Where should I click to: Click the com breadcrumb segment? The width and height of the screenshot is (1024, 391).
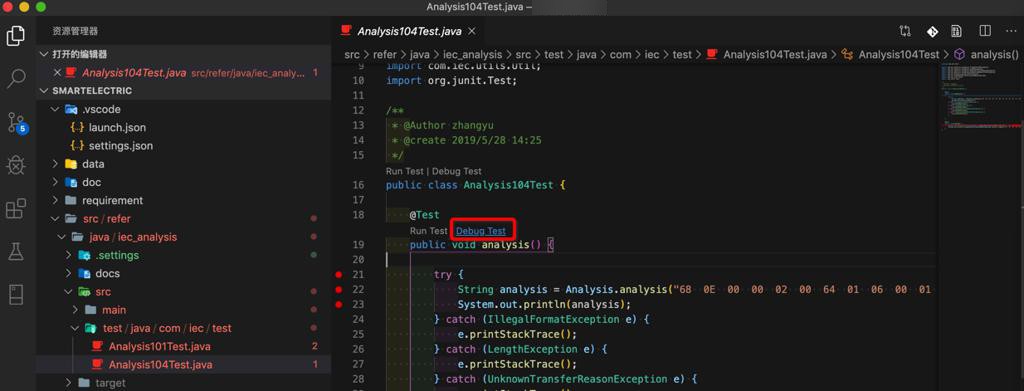click(x=620, y=55)
